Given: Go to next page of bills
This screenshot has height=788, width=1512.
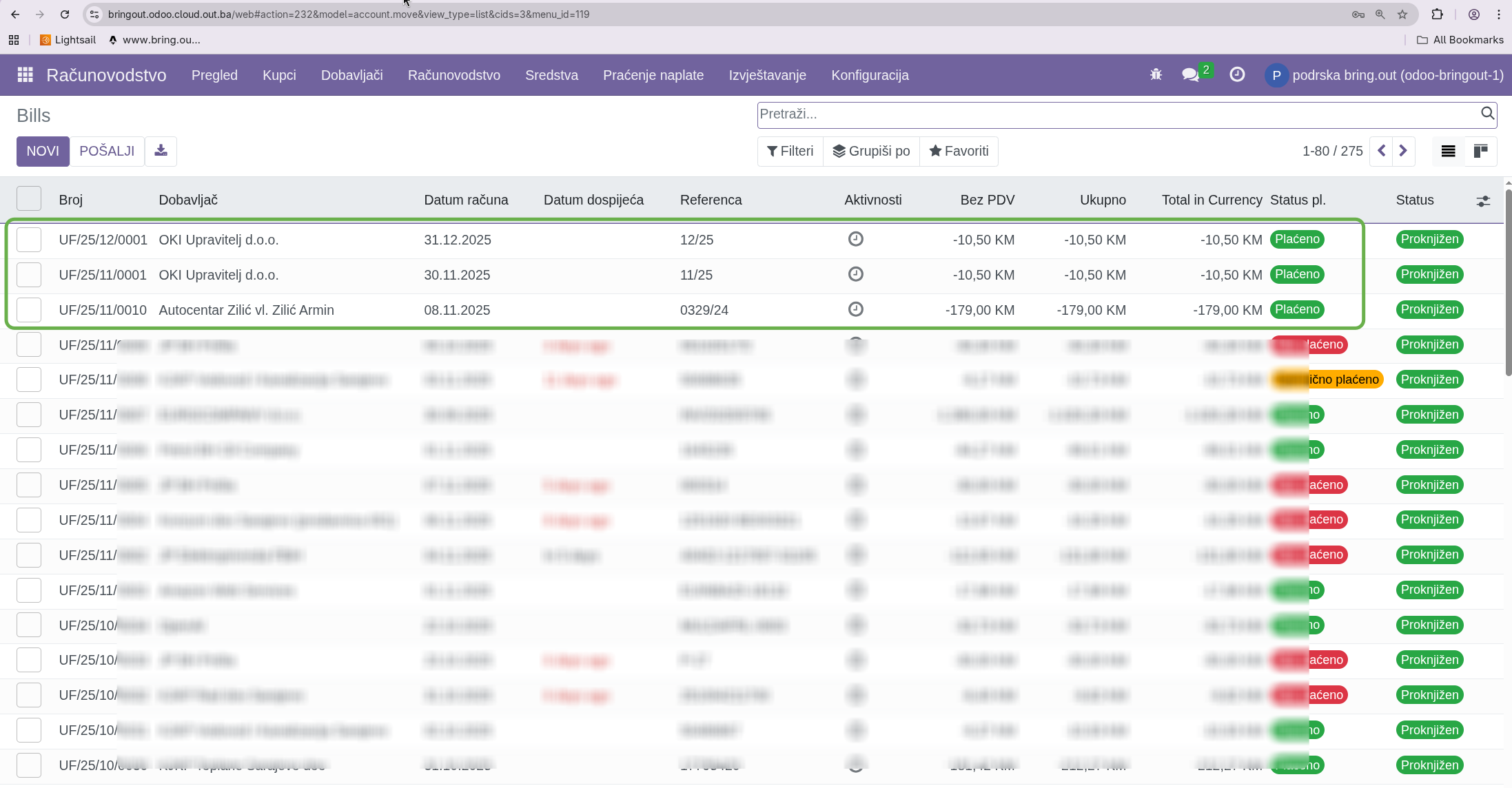Looking at the screenshot, I should click(x=1403, y=151).
